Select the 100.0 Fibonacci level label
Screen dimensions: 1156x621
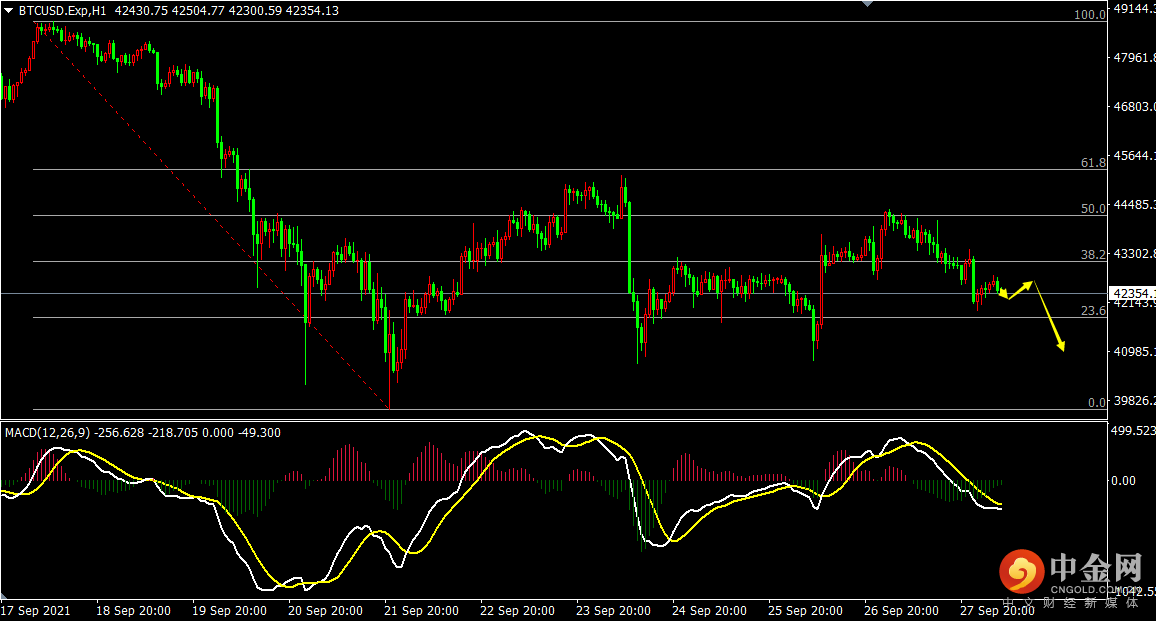pos(1090,15)
